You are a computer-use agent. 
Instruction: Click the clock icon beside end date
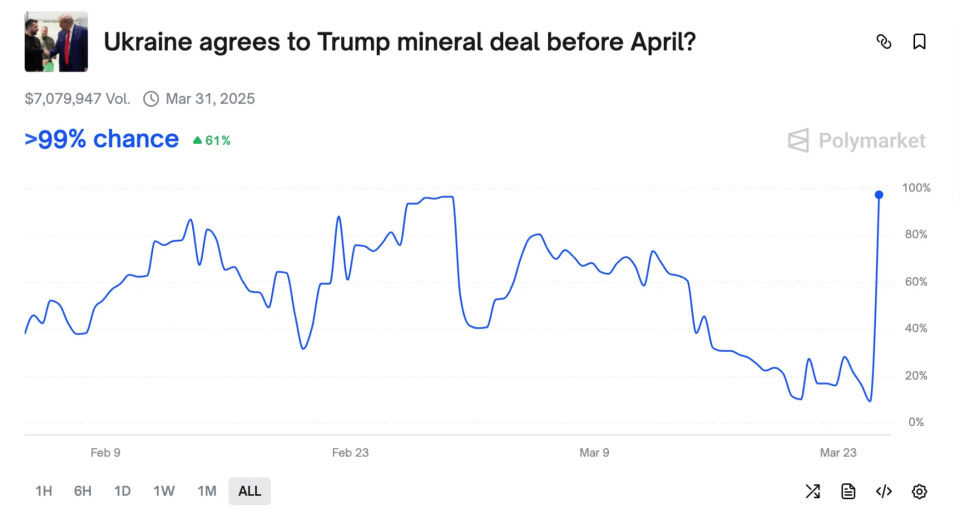pyautogui.click(x=151, y=99)
